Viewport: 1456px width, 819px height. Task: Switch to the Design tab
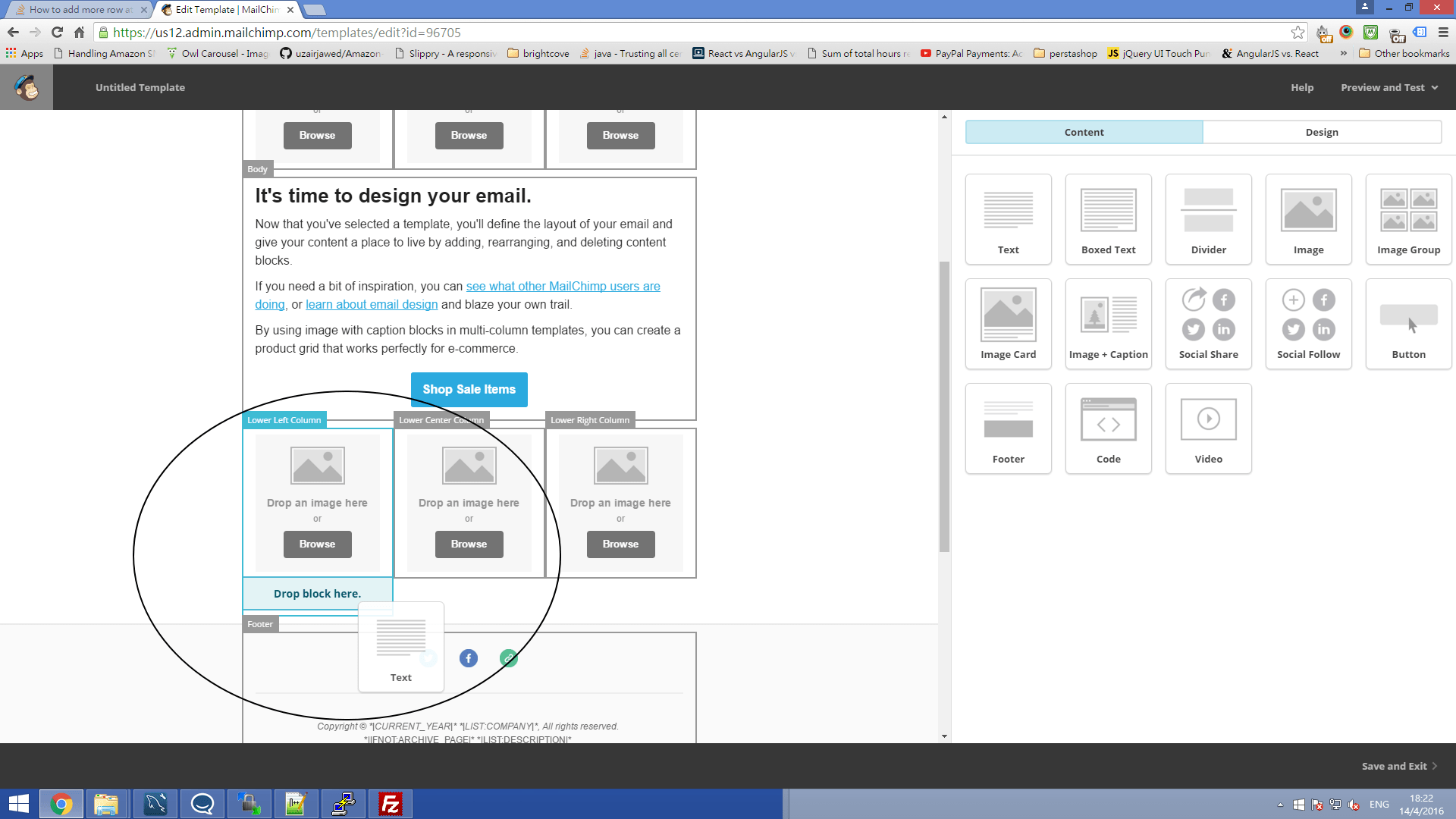click(x=1321, y=132)
